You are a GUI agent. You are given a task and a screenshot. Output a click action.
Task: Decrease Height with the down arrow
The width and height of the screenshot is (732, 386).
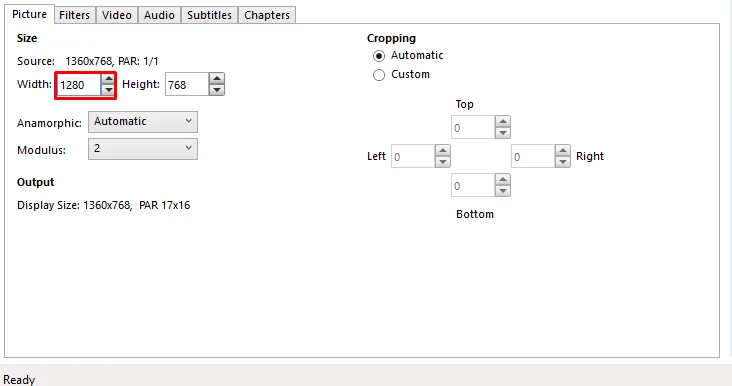(x=217, y=90)
